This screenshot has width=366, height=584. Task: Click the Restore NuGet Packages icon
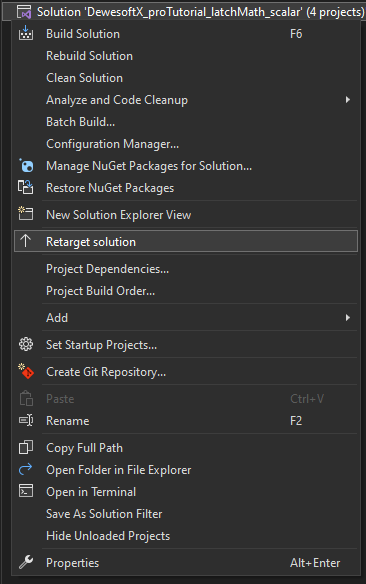[x=26, y=187]
